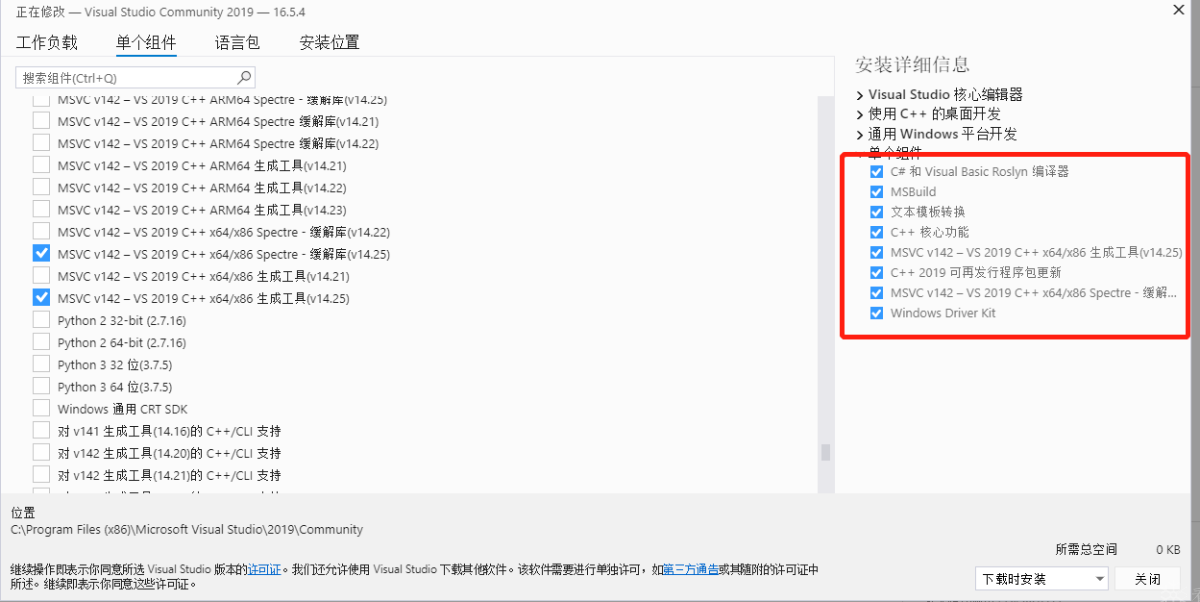The width and height of the screenshot is (1200, 602).
Task: Expand Visual Studio 核心编辑器 details
Action: 860,94
